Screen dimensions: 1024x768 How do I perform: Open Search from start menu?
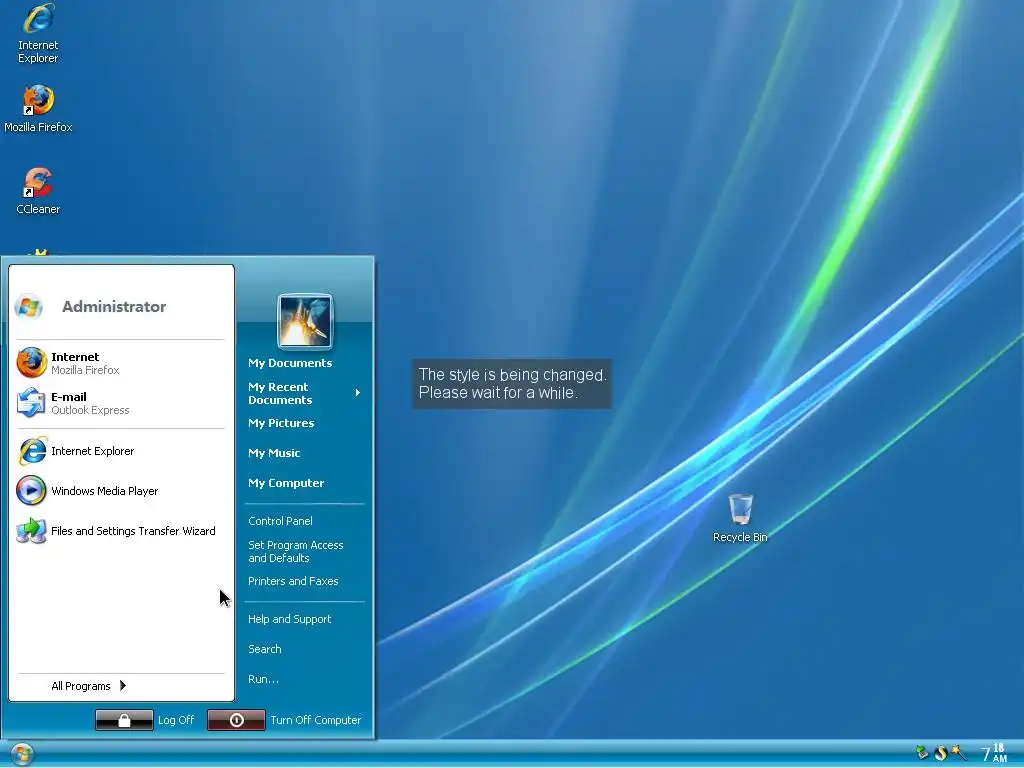(x=264, y=649)
